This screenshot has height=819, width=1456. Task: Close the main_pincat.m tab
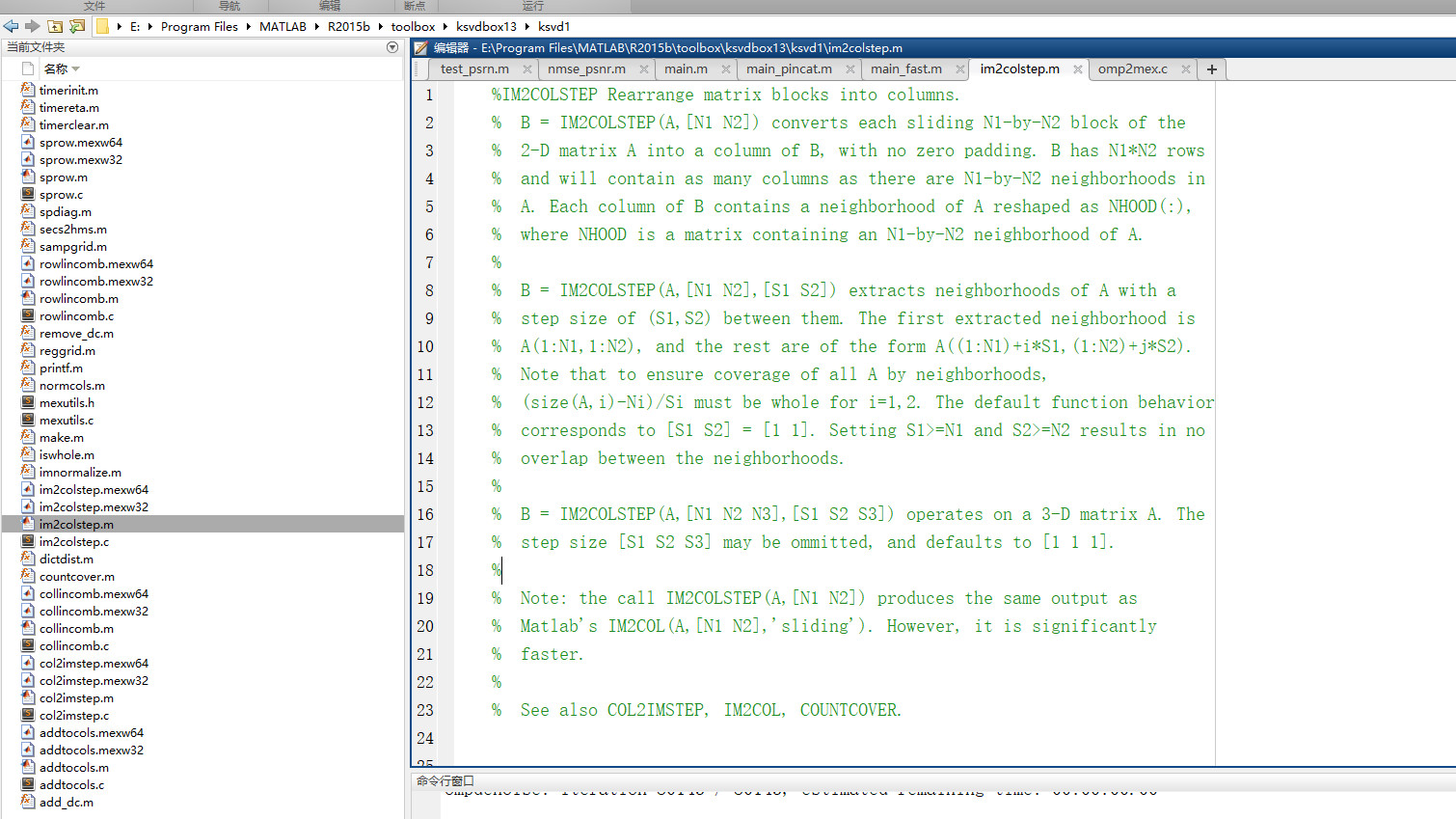tap(850, 68)
